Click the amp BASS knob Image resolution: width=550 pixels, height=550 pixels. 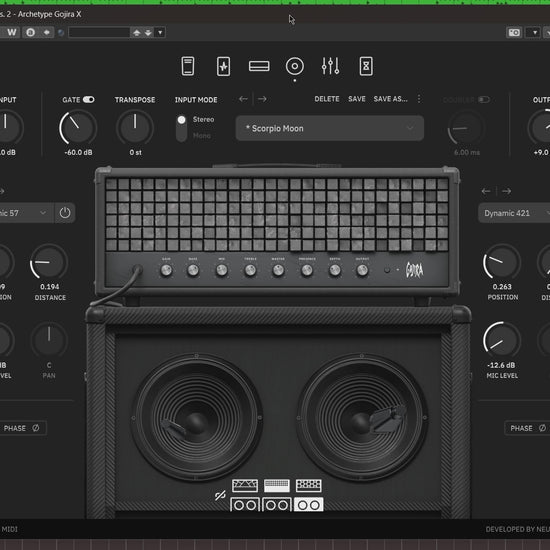(193, 270)
